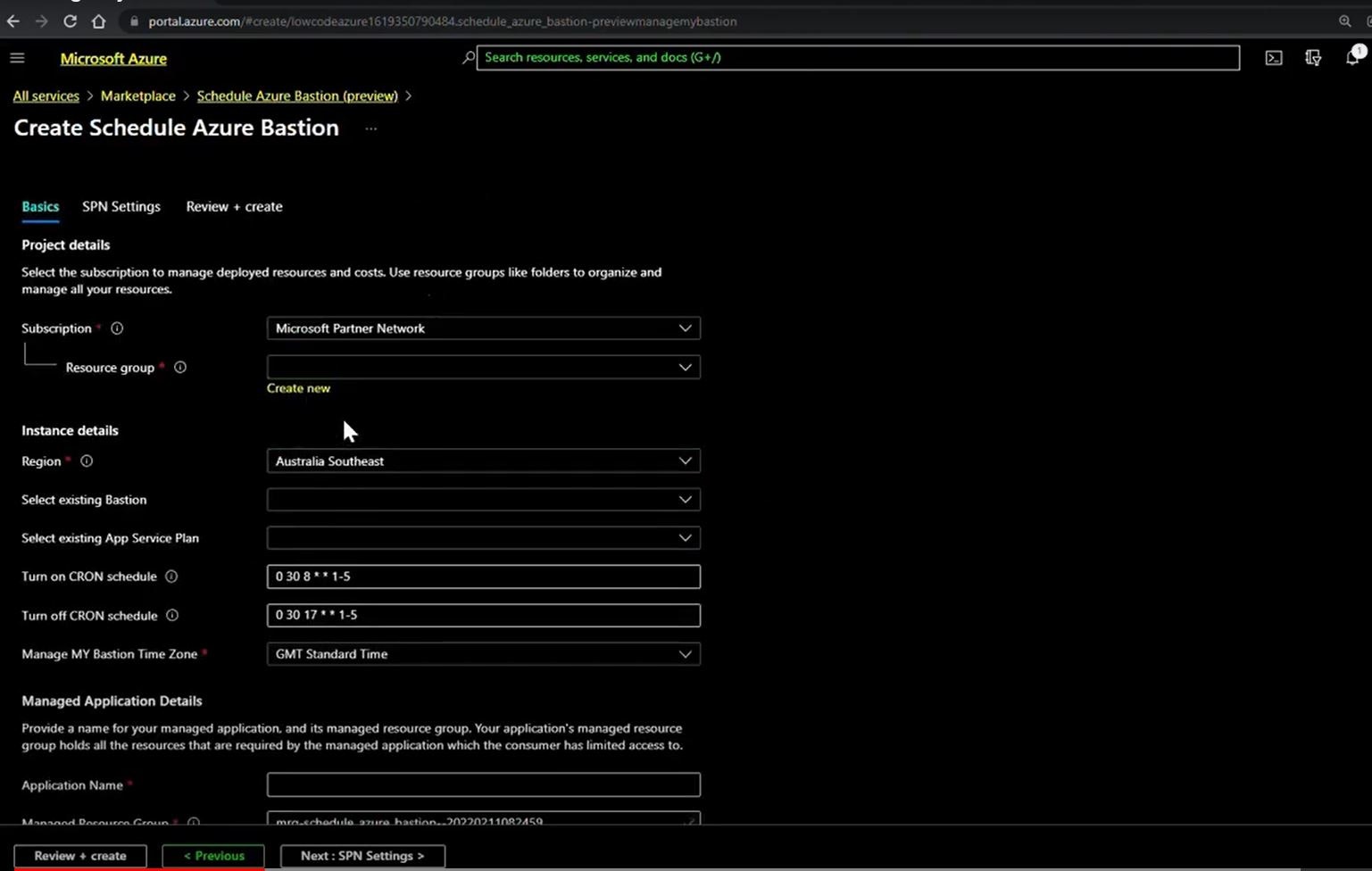Viewport: 1372px width, 871px height.
Task: Open the notifications bell
Action: 1352,58
